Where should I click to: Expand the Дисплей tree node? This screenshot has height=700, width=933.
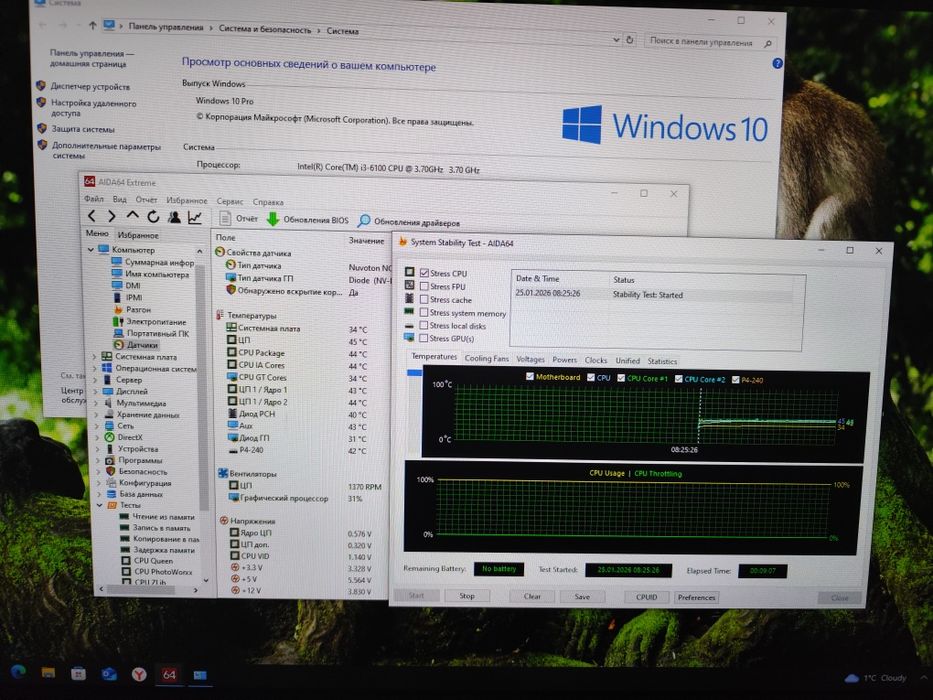[x=95, y=392]
